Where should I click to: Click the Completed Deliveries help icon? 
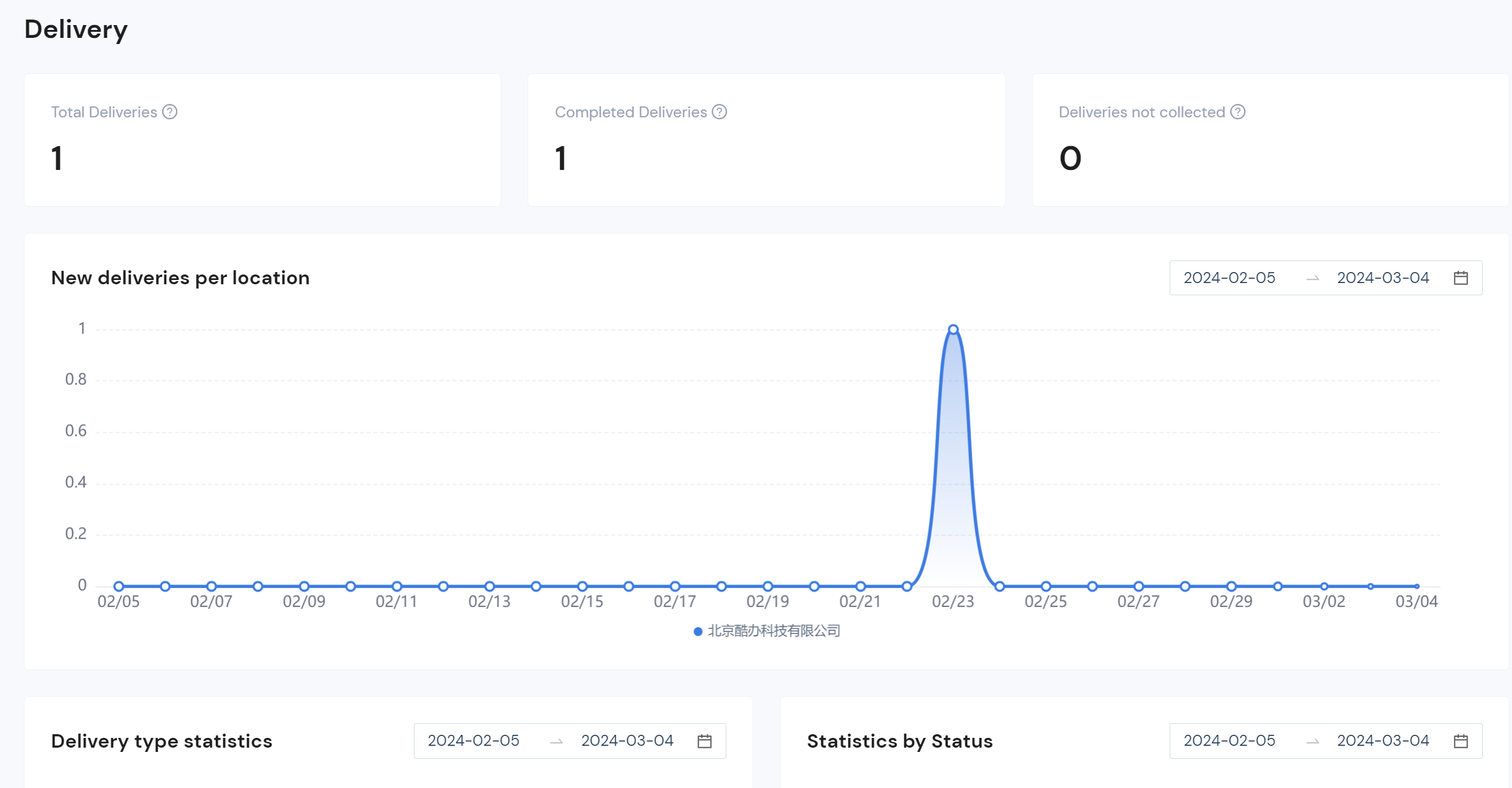[720, 112]
